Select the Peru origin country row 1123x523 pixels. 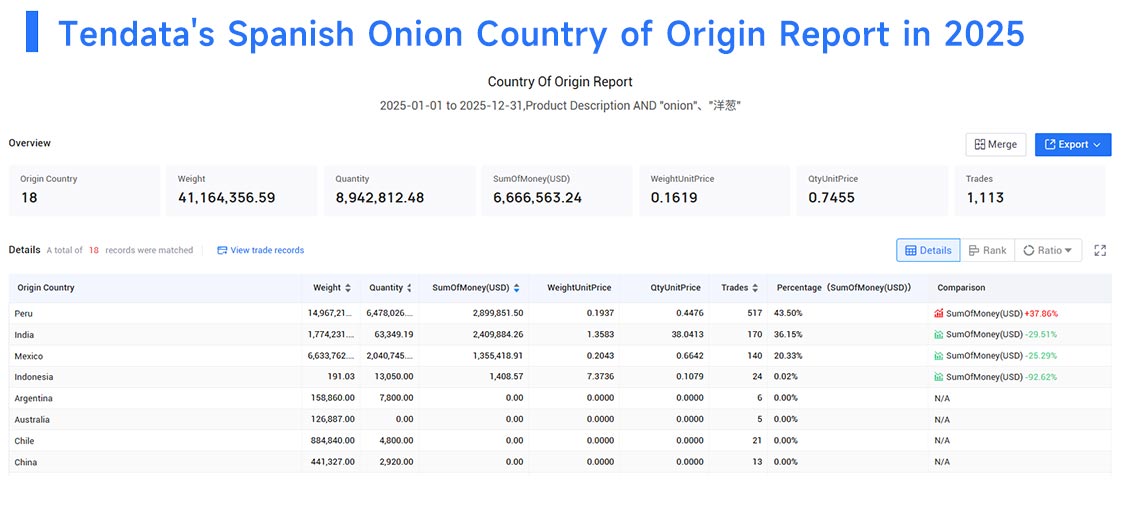pos(560,314)
